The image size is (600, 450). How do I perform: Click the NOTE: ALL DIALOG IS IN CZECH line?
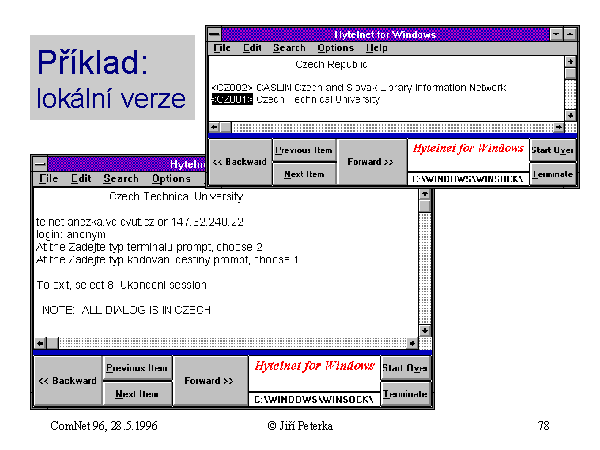point(126,310)
